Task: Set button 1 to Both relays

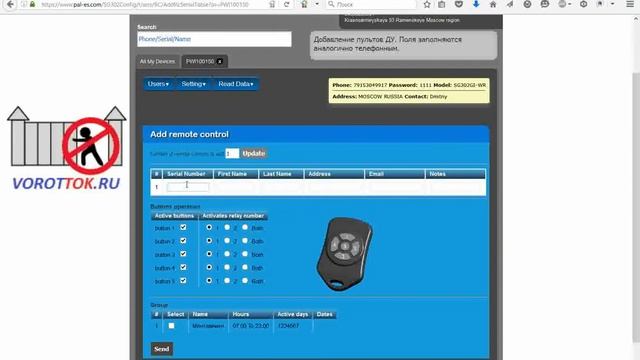Action: (245, 227)
